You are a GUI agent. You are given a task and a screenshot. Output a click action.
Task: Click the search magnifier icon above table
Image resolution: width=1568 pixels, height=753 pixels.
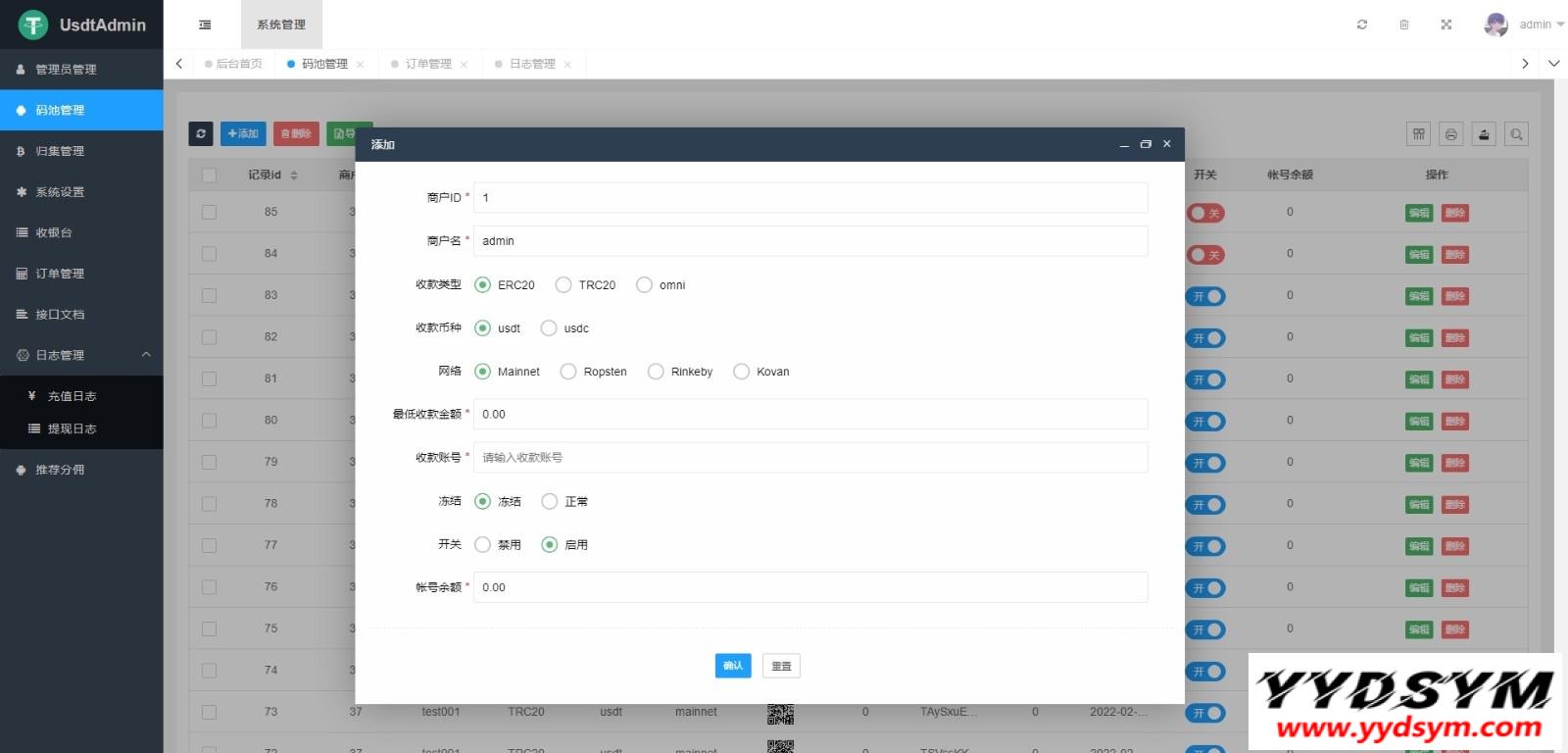click(1516, 134)
